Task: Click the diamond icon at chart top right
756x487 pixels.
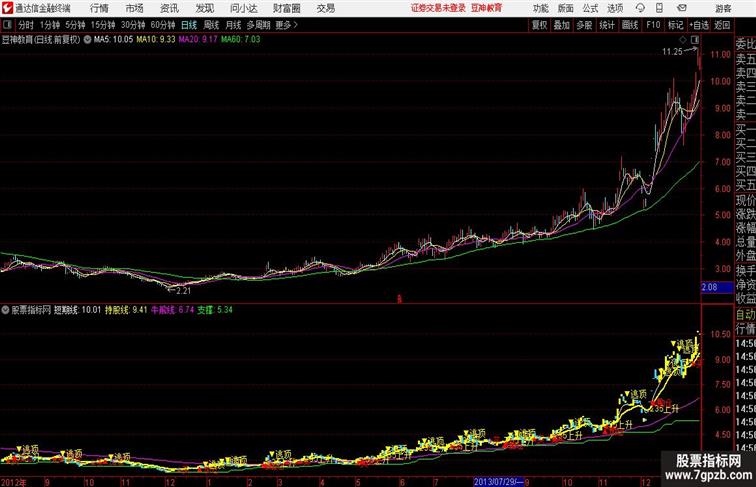Action: 683,40
